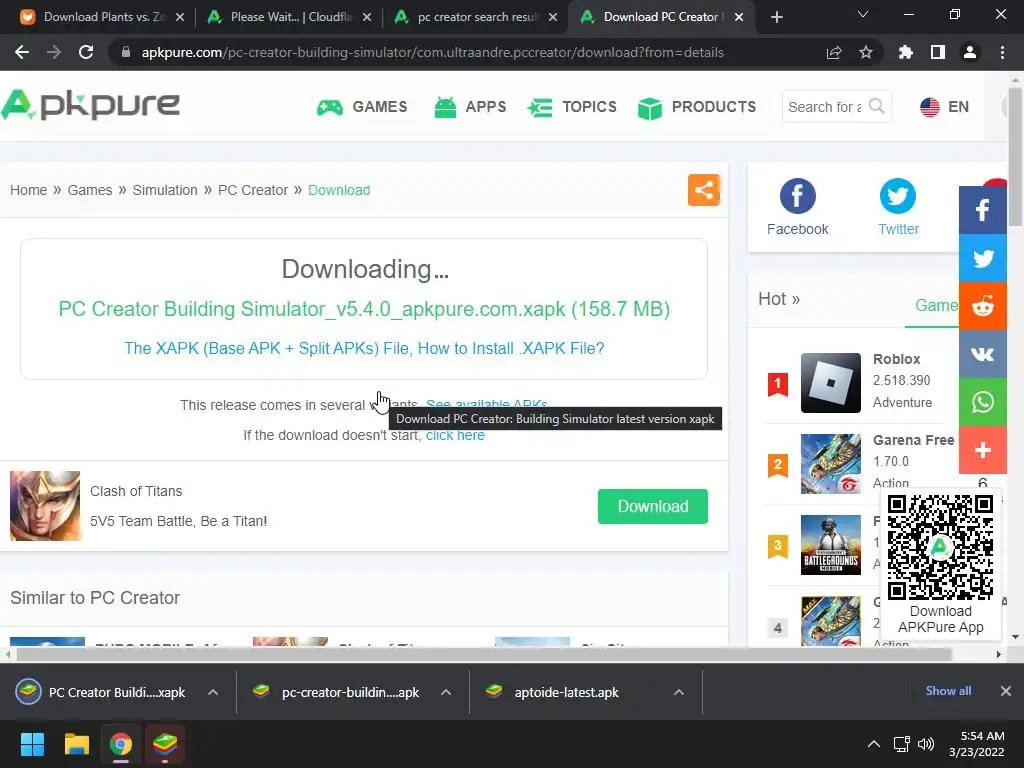Click the search magnifier icon
The width and height of the screenshot is (1024, 768).
click(x=877, y=106)
